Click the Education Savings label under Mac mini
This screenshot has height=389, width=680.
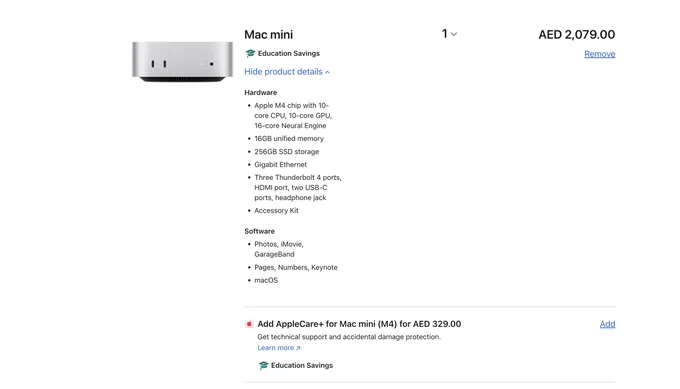(288, 53)
